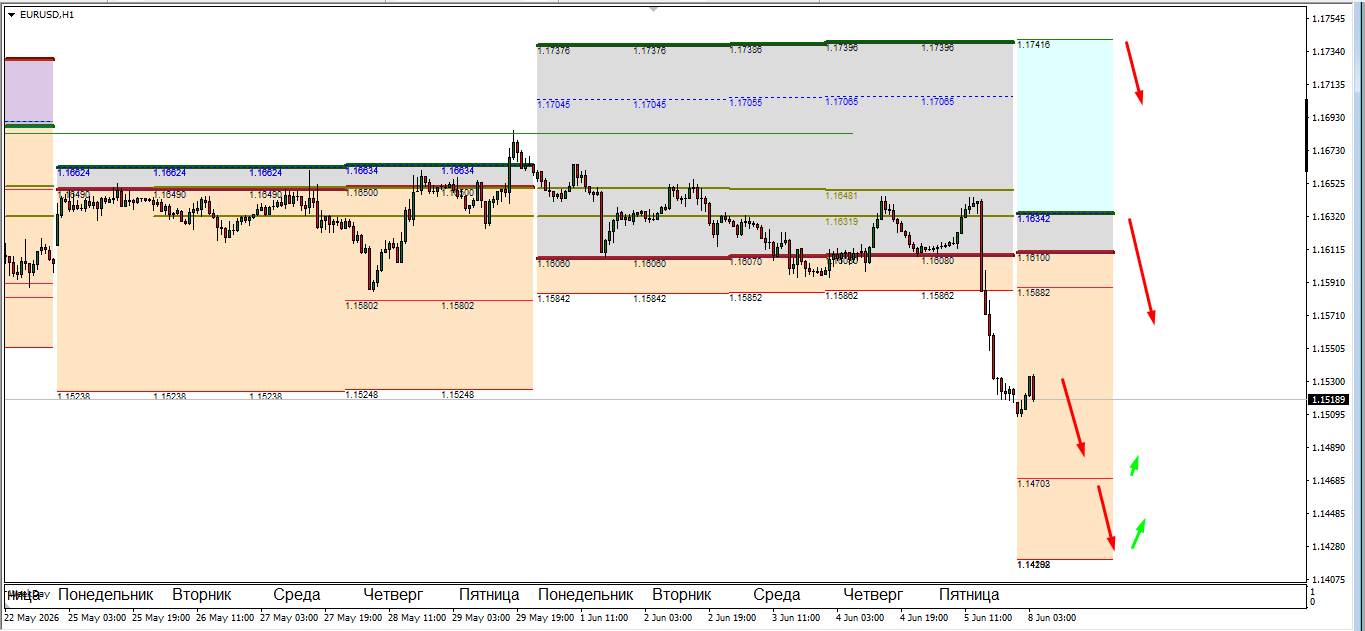Select the 1.16100 level label
Viewport: 1365px width, 631px height.
pos(1034,258)
